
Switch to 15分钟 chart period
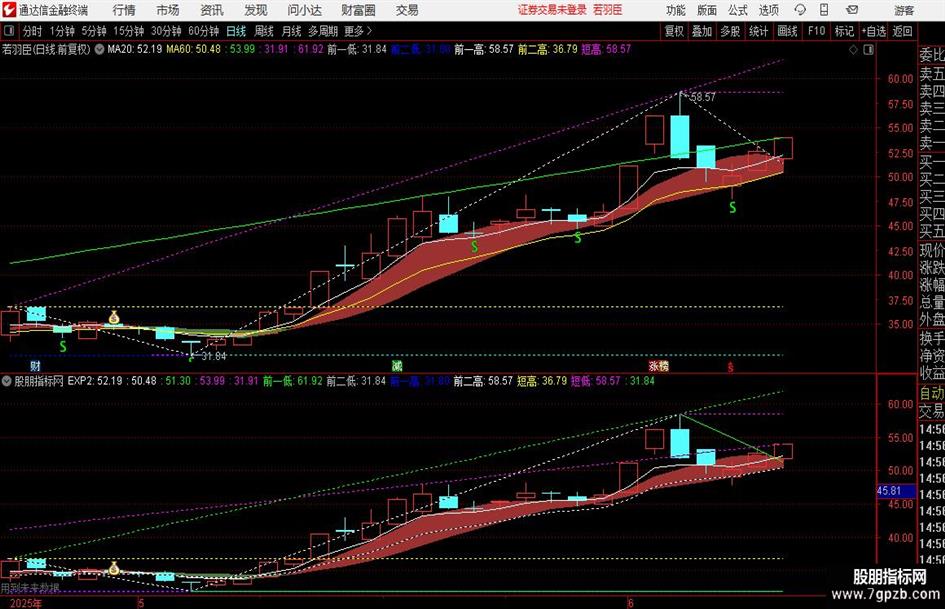click(128, 31)
